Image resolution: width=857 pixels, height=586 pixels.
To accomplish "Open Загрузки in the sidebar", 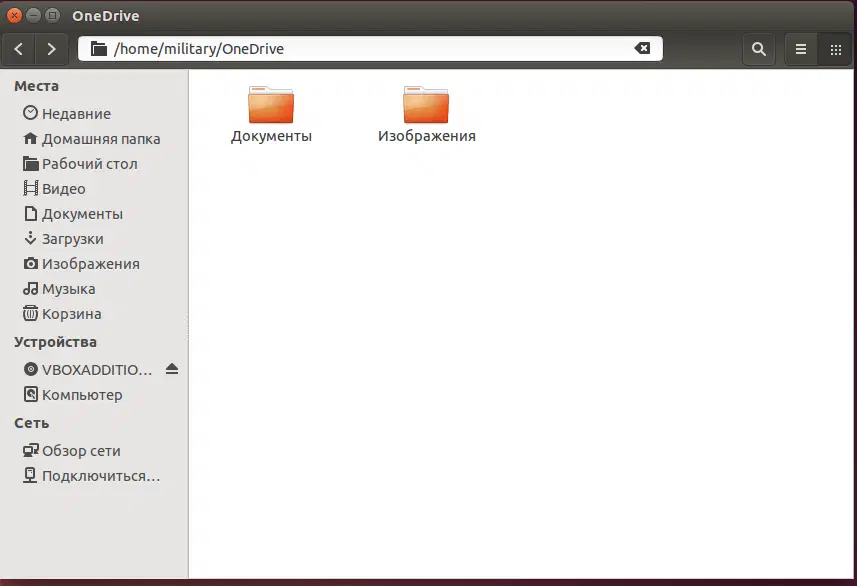I will [x=94, y=239].
